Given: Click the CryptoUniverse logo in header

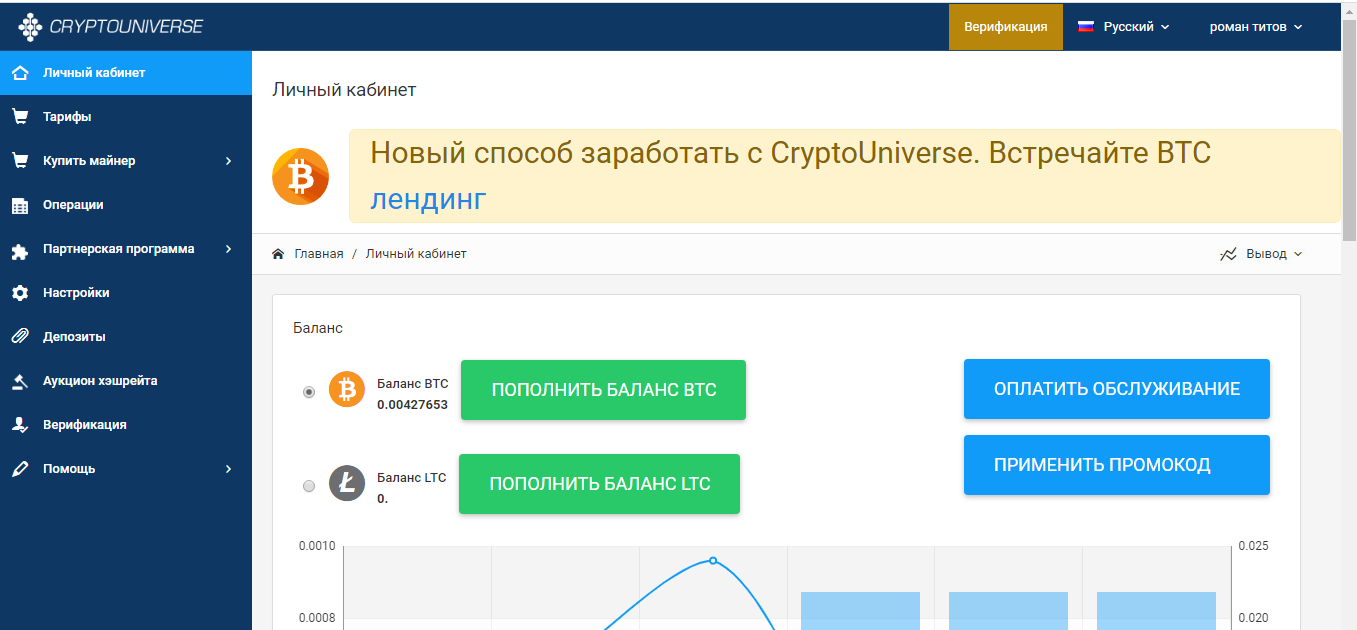Looking at the screenshot, I should click(111, 27).
